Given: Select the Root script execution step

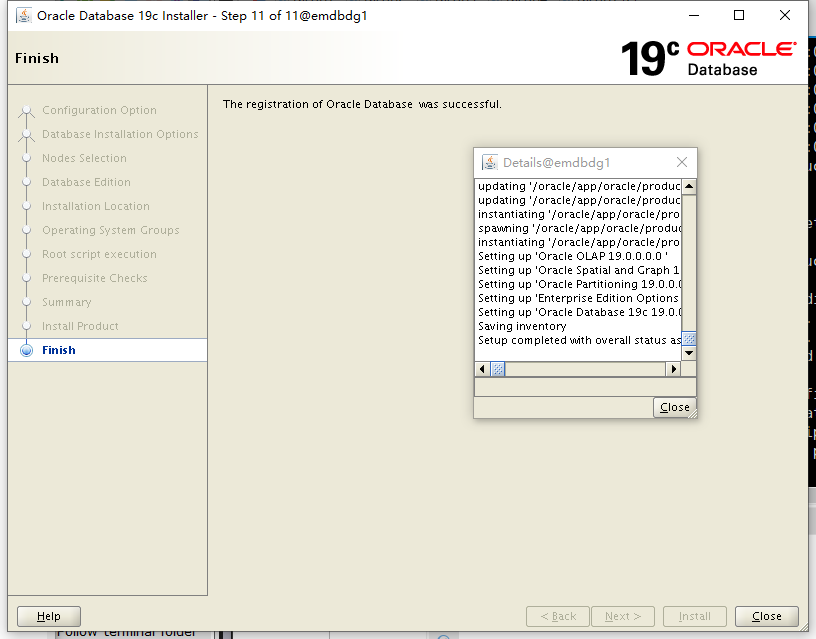Looking at the screenshot, I should (x=99, y=254).
